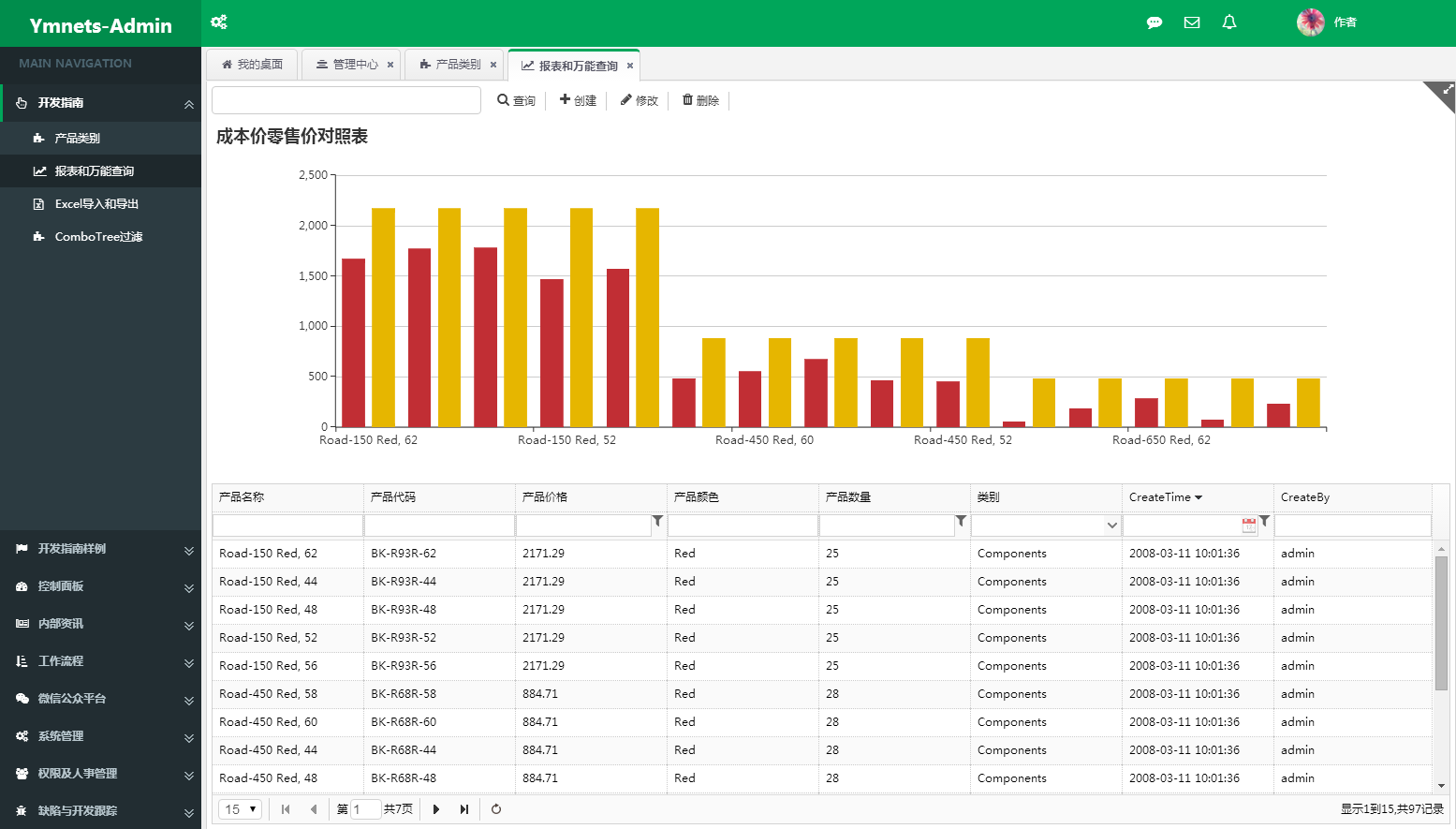This screenshot has width=1456, height=829.
Task: Open the notifications bell icon
Action: coord(1229,22)
